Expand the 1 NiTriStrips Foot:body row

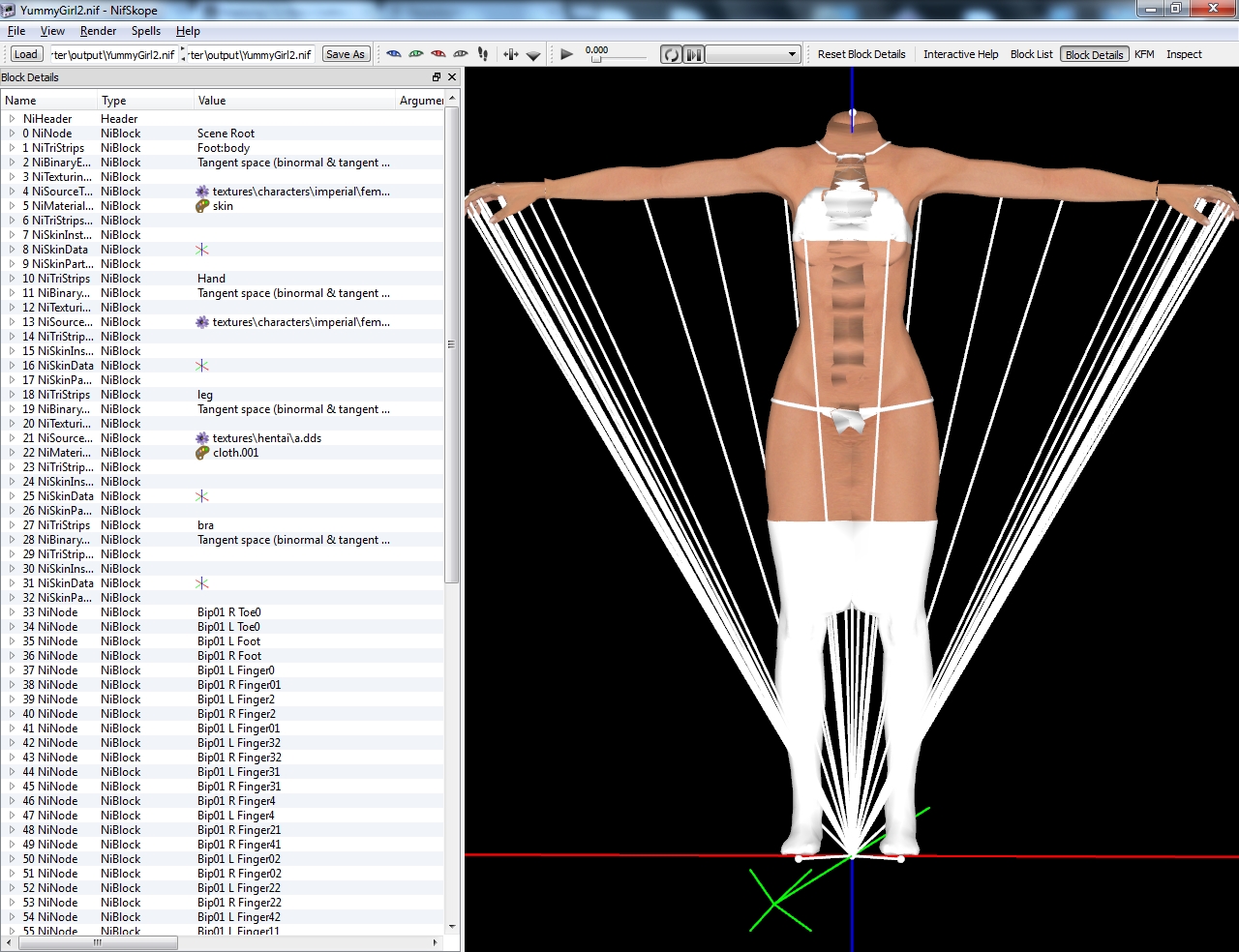point(12,148)
